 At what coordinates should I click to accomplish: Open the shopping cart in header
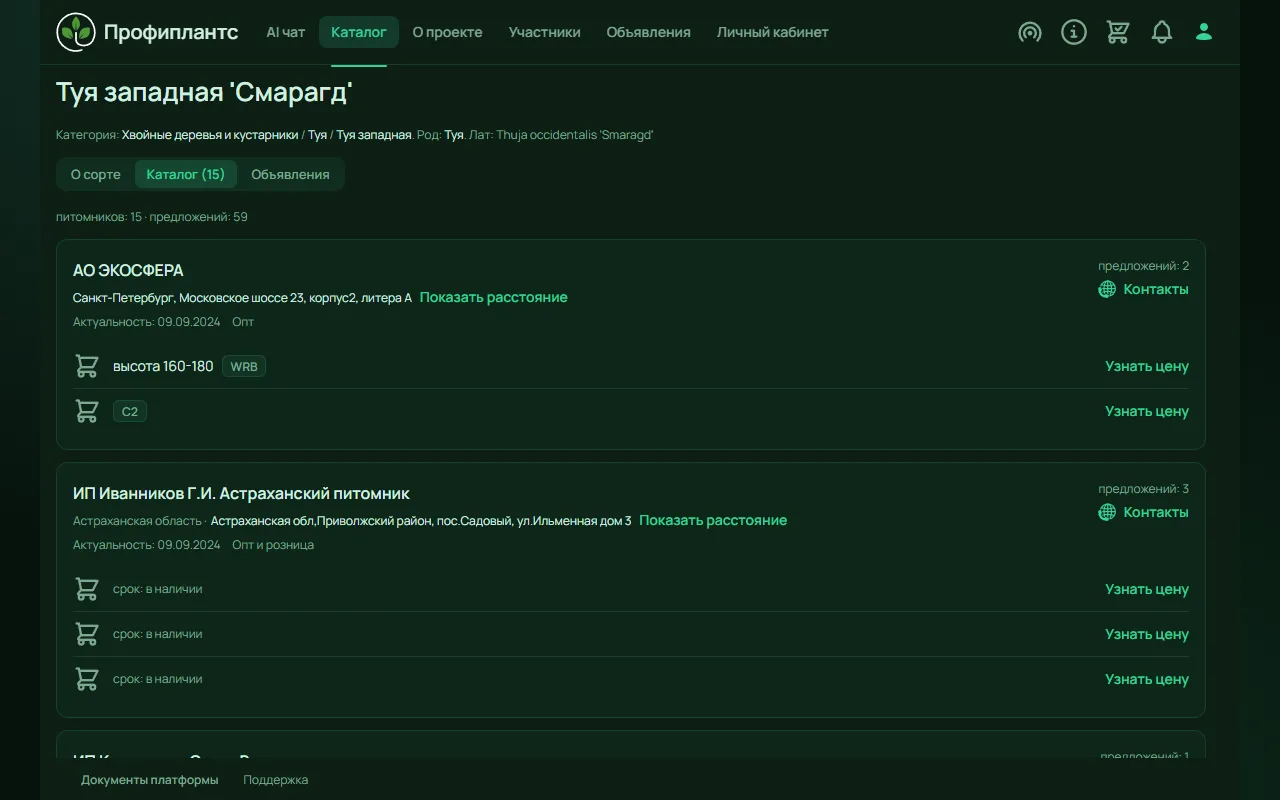(1118, 32)
